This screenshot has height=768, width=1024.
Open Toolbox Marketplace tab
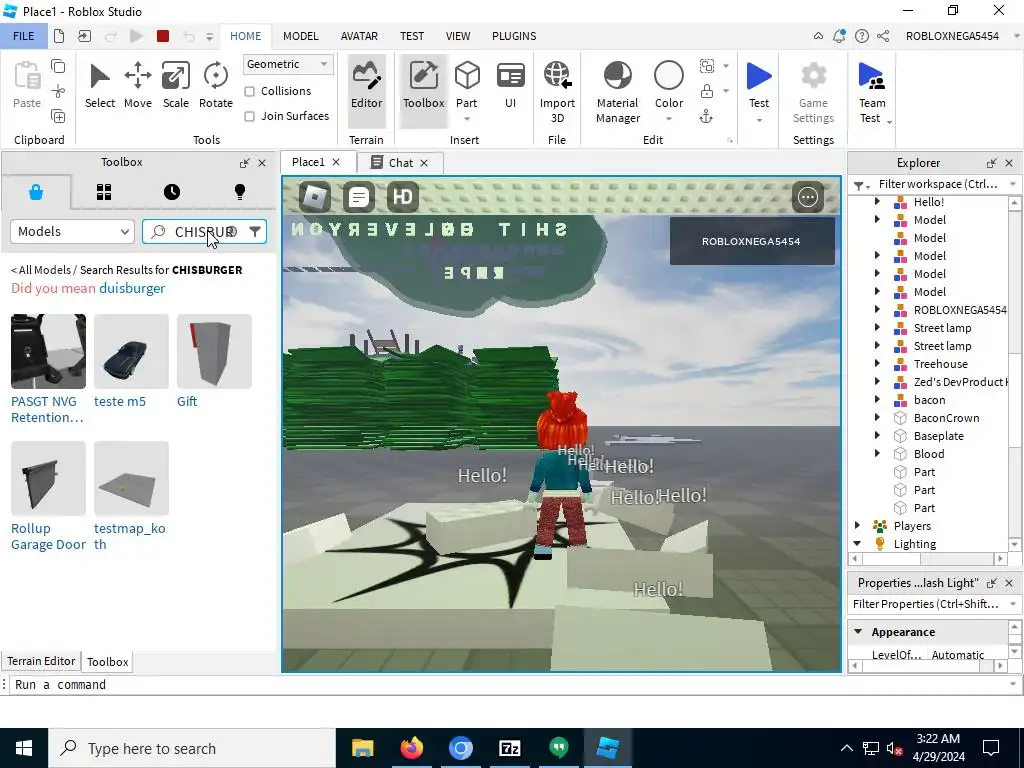click(x=36, y=192)
